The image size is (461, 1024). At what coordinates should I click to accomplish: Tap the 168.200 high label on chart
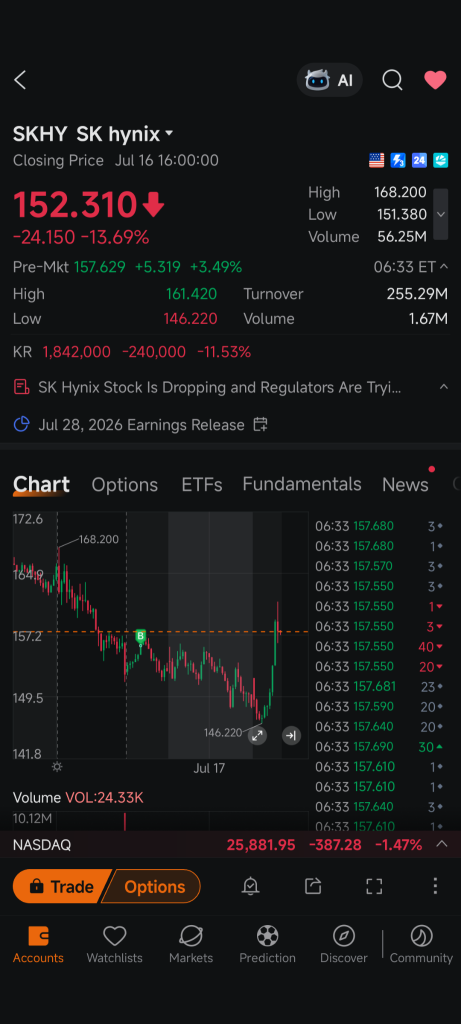(99, 539)
